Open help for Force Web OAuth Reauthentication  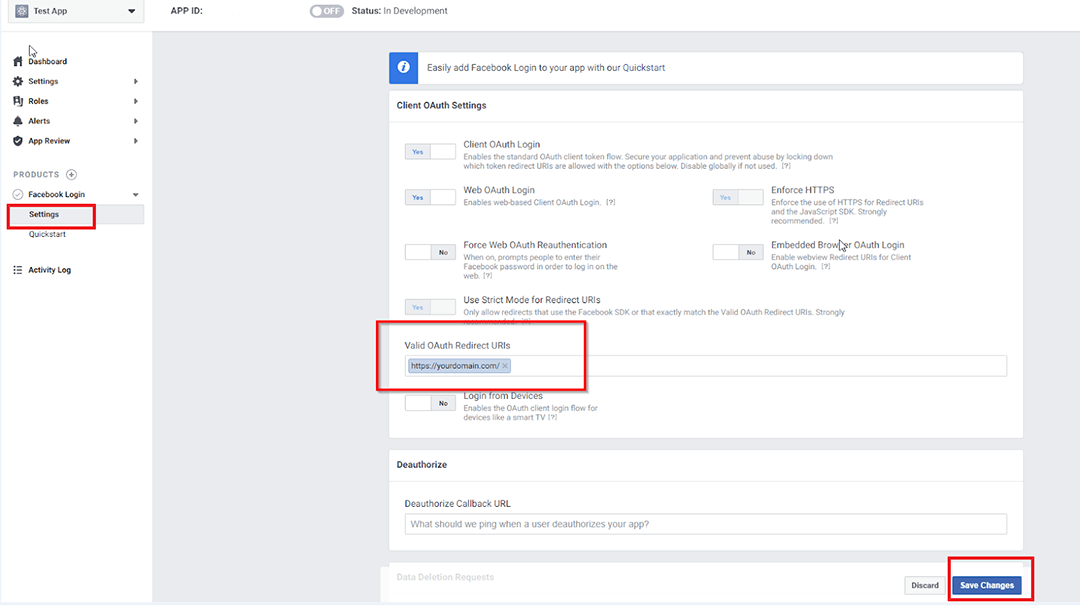coord(488,276)
